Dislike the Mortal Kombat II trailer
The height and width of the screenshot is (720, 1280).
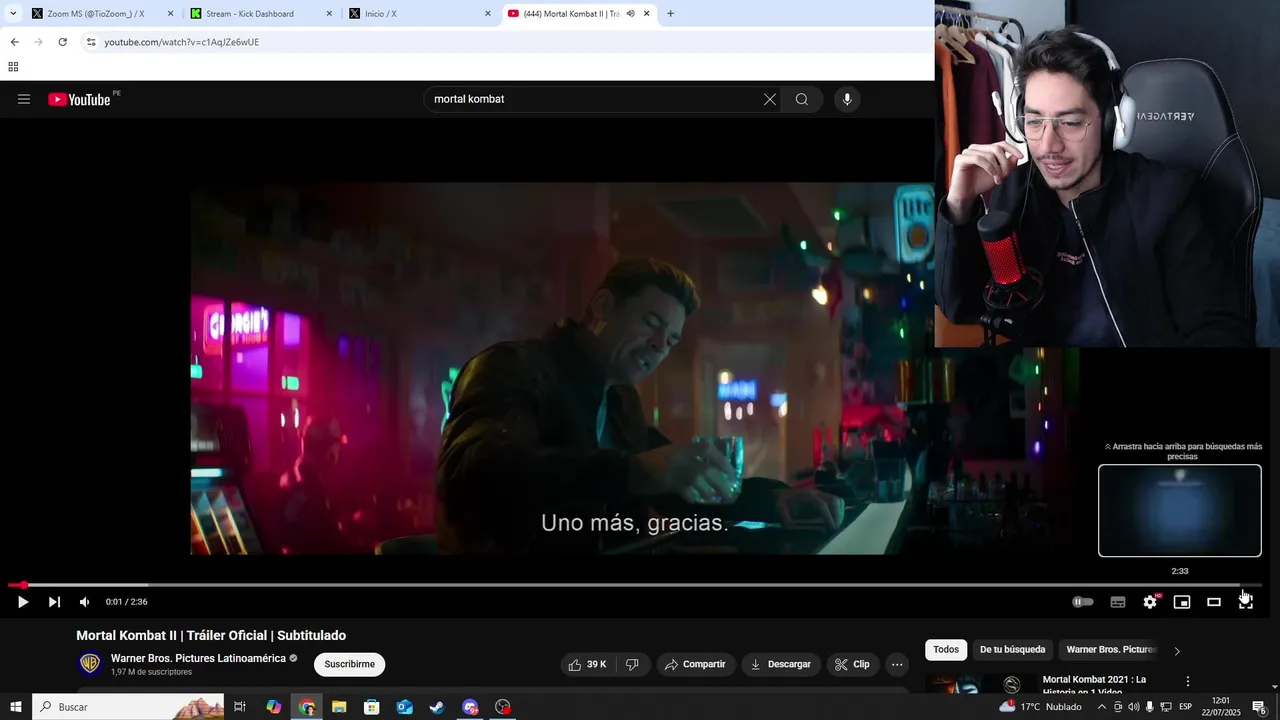point(632,664)
